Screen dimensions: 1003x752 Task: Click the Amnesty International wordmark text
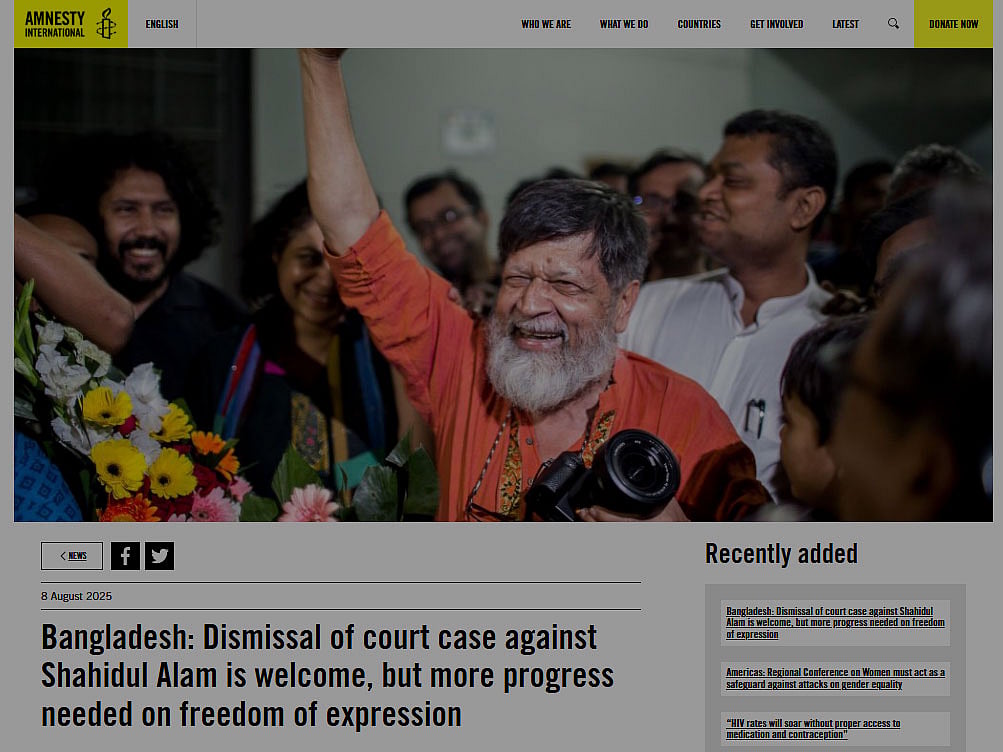click(55, 24)
